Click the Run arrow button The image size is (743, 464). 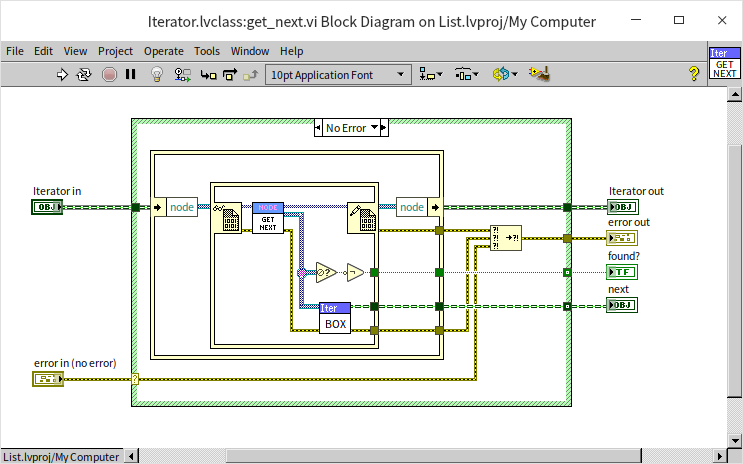coord(62,74)
